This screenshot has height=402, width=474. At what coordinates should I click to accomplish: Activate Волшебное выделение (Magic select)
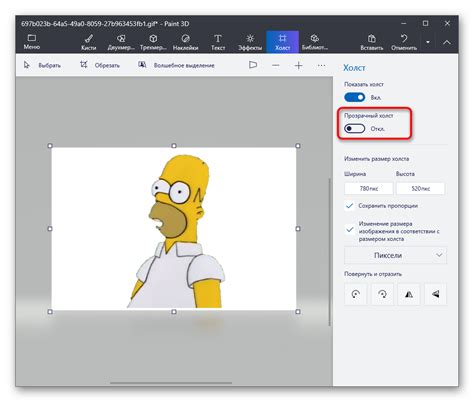(x=176, y=65)
